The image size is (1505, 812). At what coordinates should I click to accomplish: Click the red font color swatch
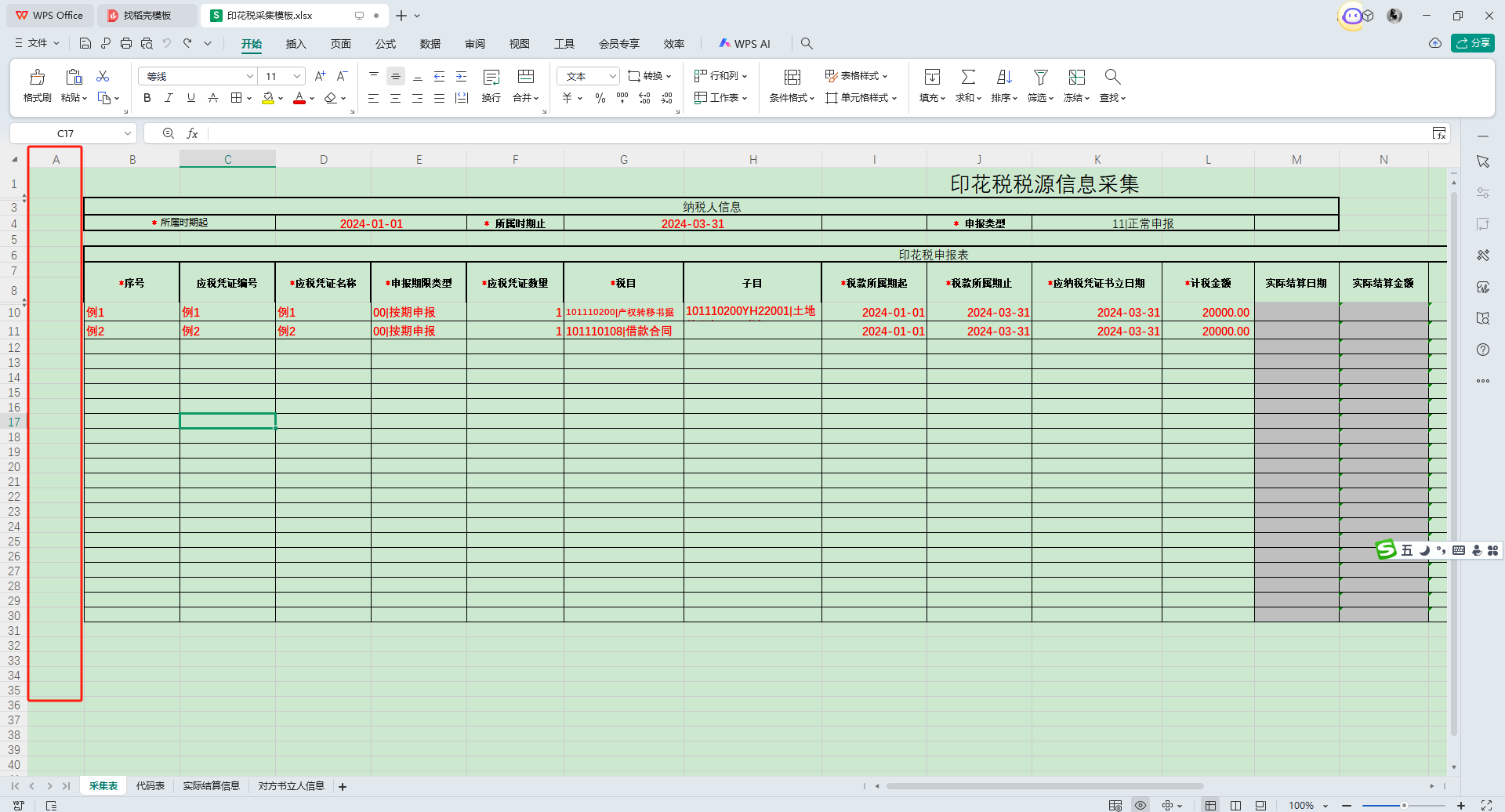(x=299, y=98)
